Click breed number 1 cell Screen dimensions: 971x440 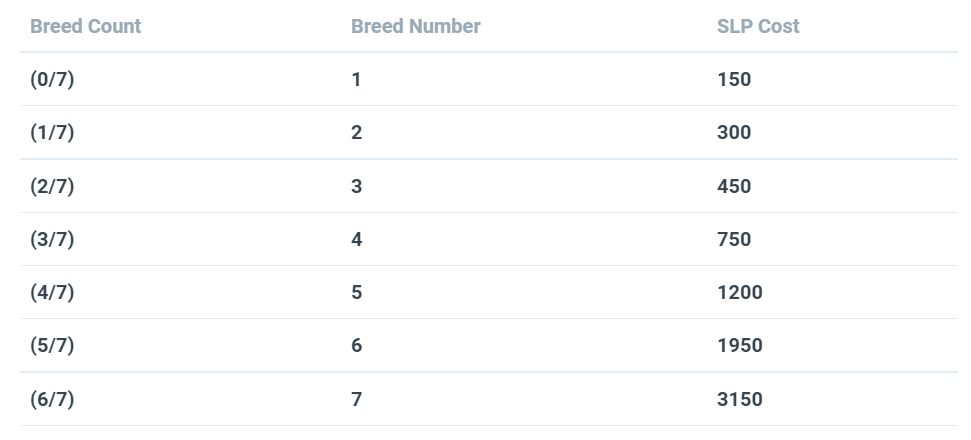coord(357,79)
